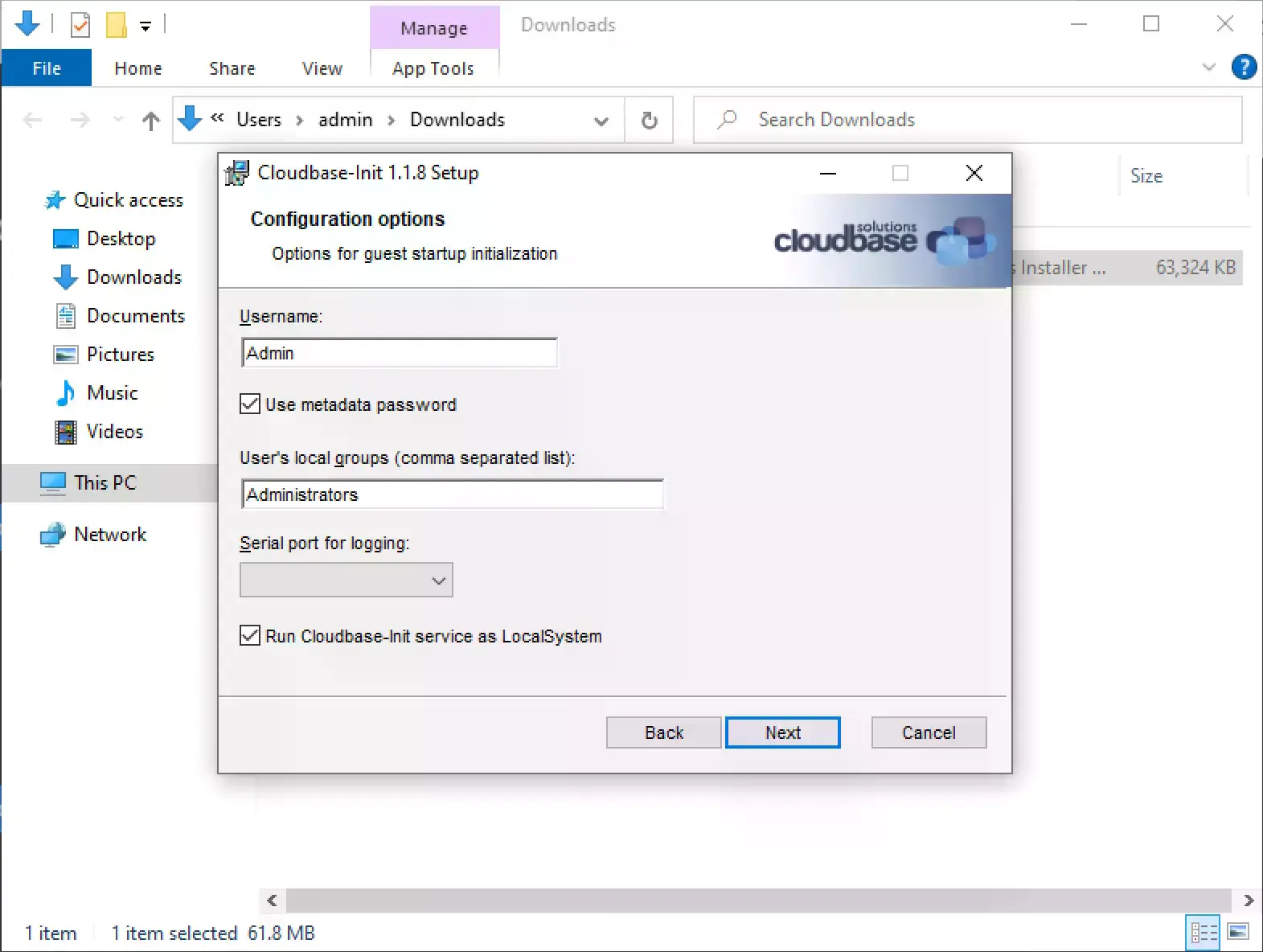Switch to the View ribbon tab
Image resolution: width=1263 pixels, height=952 pixels.
pyautogui.click(x=322, y=68)
